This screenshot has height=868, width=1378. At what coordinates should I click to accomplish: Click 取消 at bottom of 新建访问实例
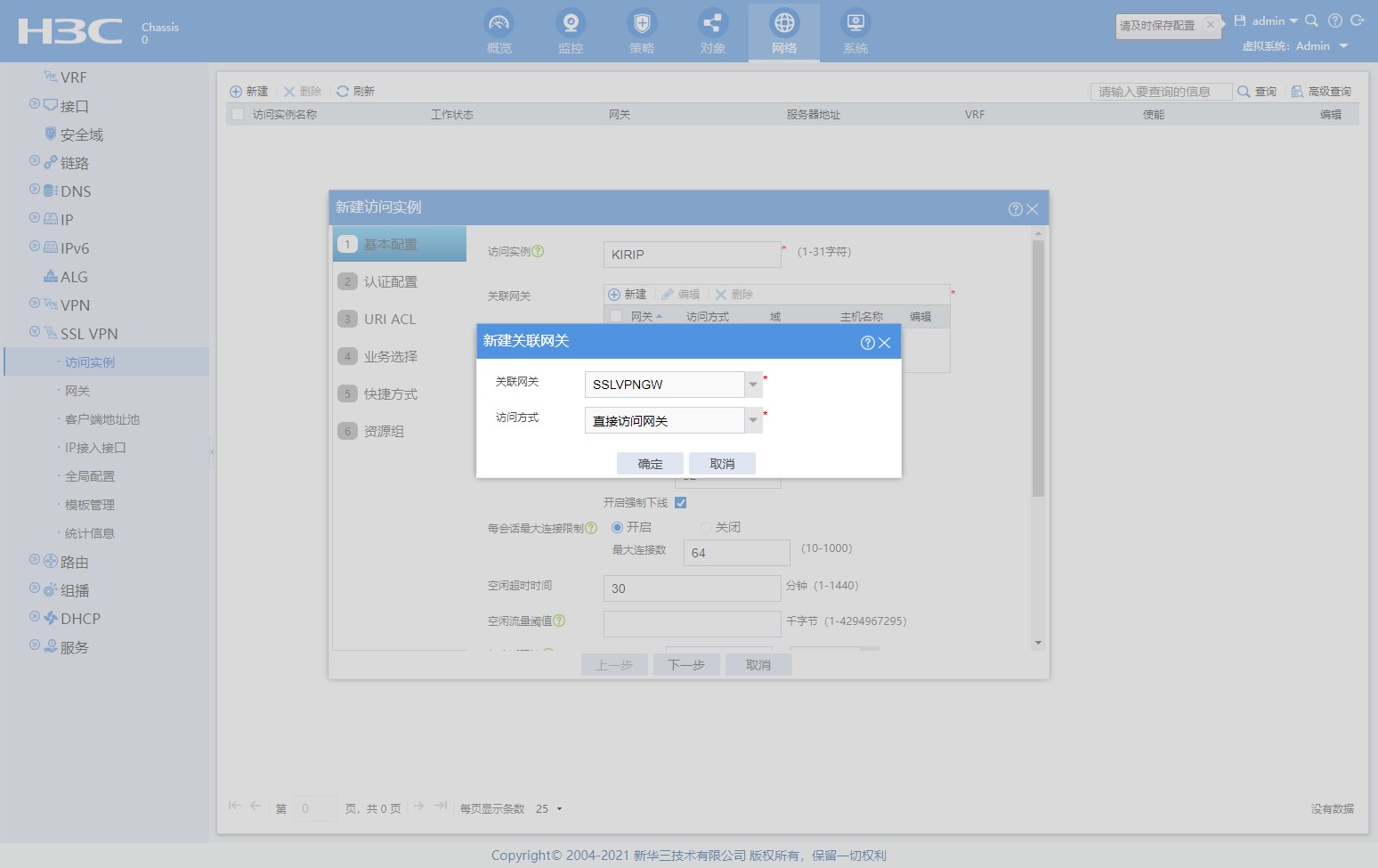point(758,665)
